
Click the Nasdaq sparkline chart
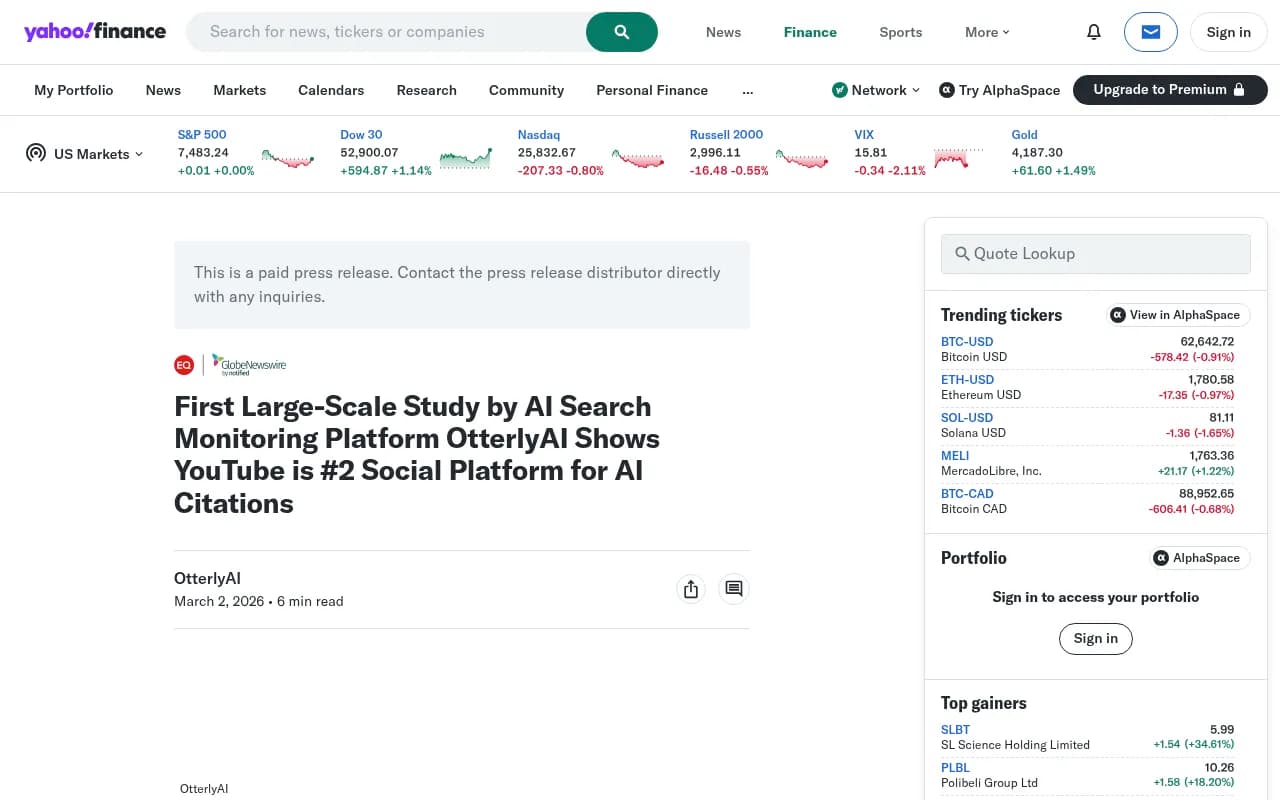638,158
